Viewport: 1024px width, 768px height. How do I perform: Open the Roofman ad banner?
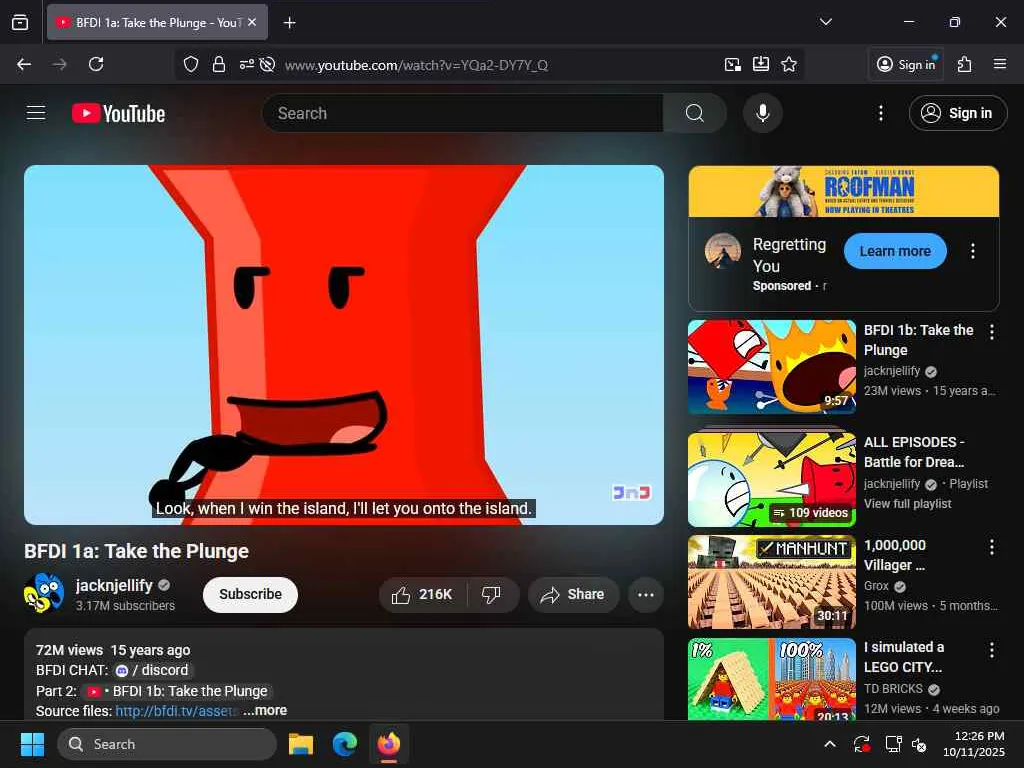[x=843, y=191]
